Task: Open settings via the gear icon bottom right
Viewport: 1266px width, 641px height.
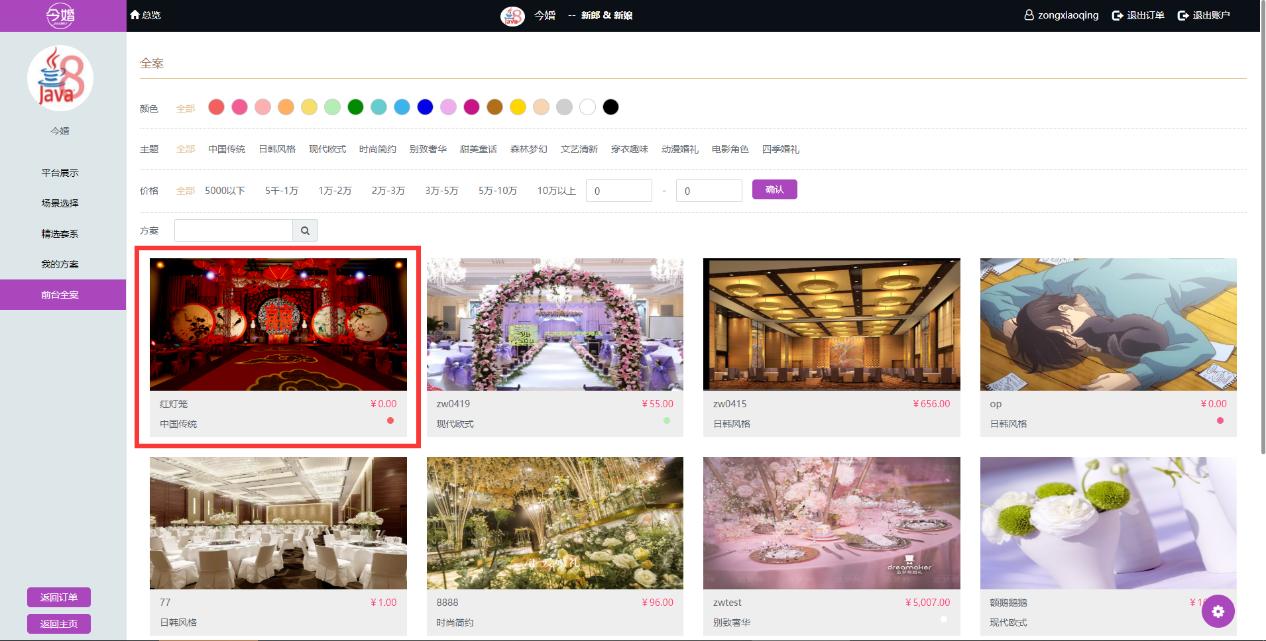Action: pyautogui.click(x=1218, y=610)
